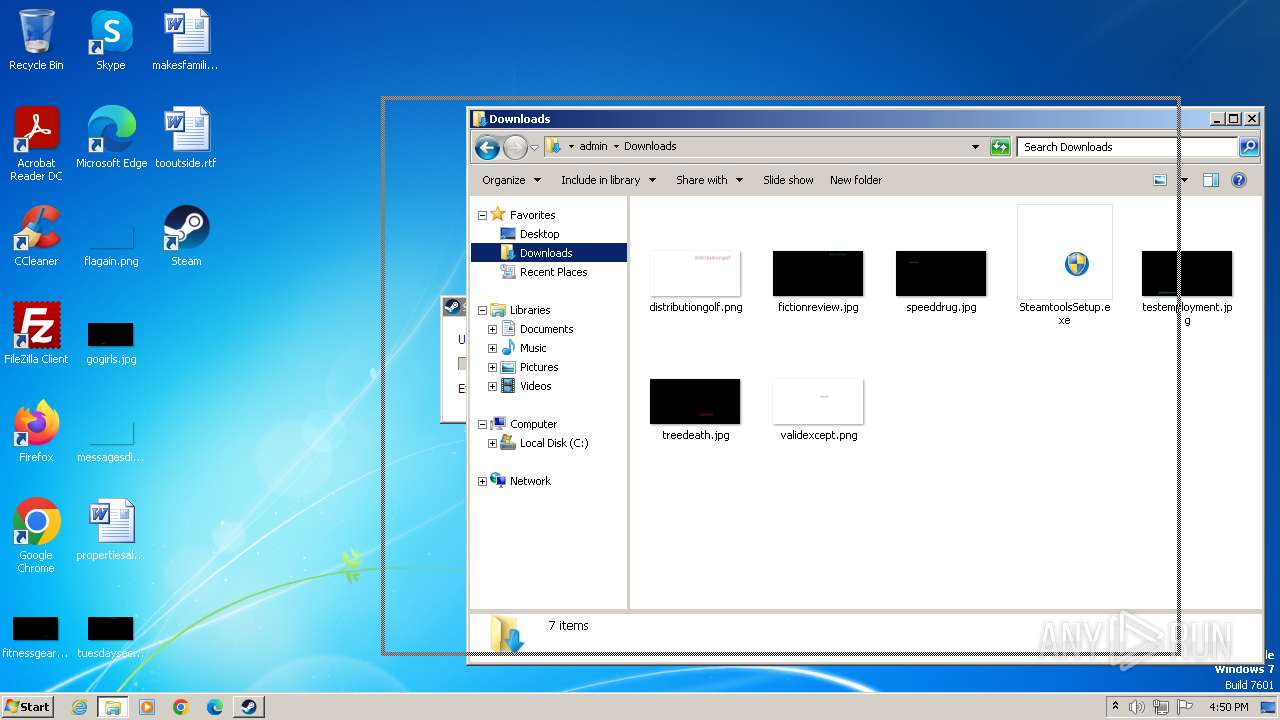This screenshot has width=1280, height=720.
Task: Open the Recycle Bin desktop icon
Action: pyautogui.click(x=36, y=40)
